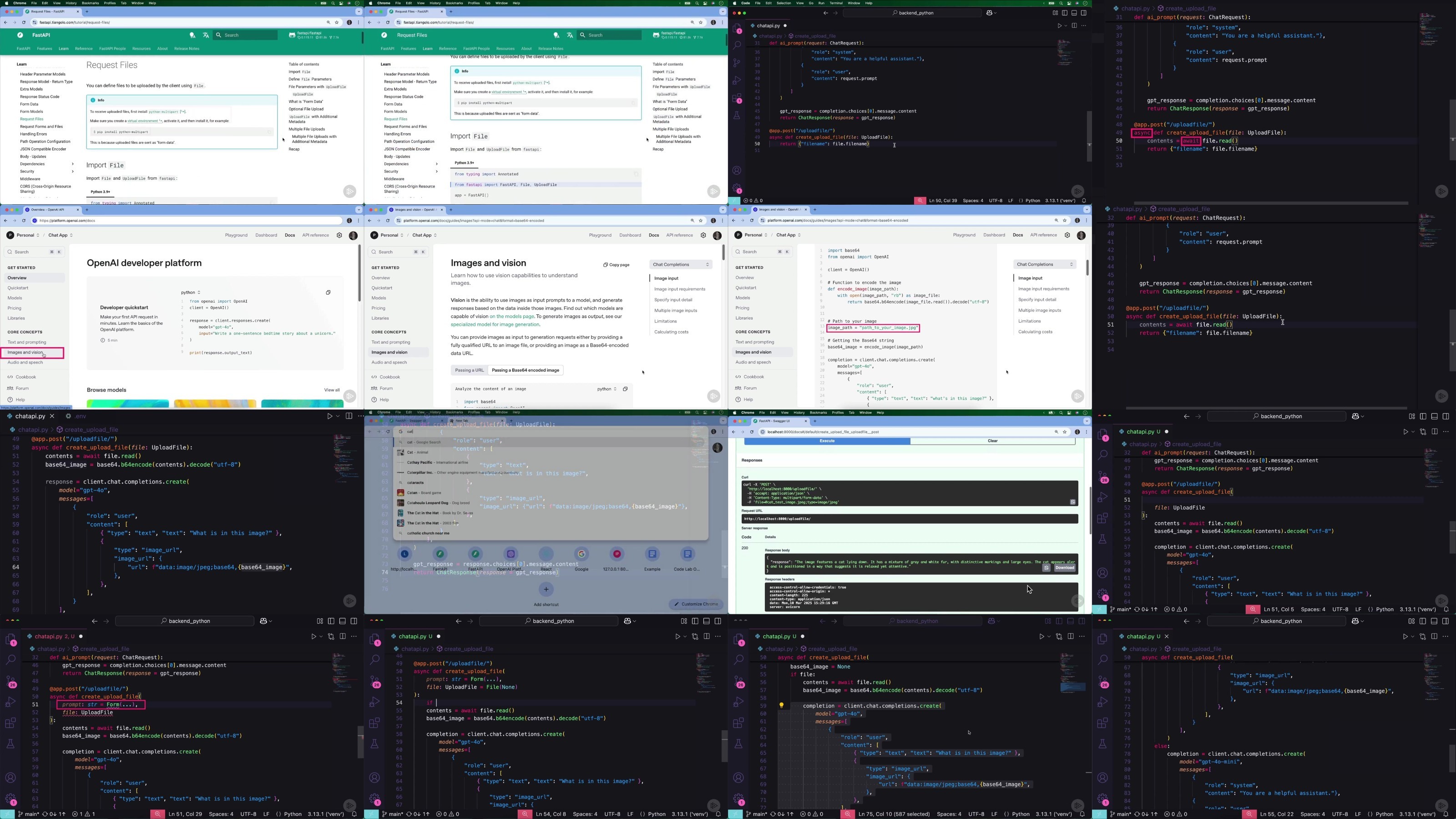Open settings gear in OpenAI Overview page header
1456x819 pixels.
(x=339, y=235)
